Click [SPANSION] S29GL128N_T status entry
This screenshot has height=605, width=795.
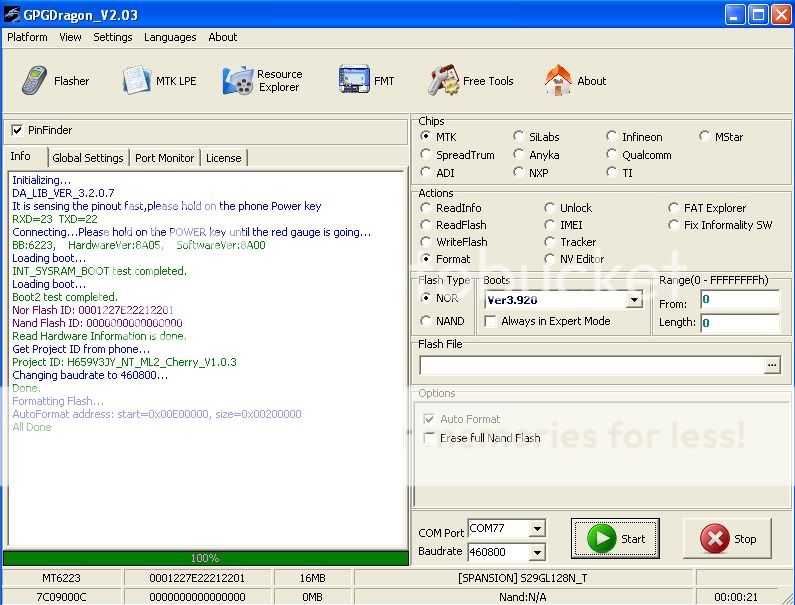pos(523,578)
